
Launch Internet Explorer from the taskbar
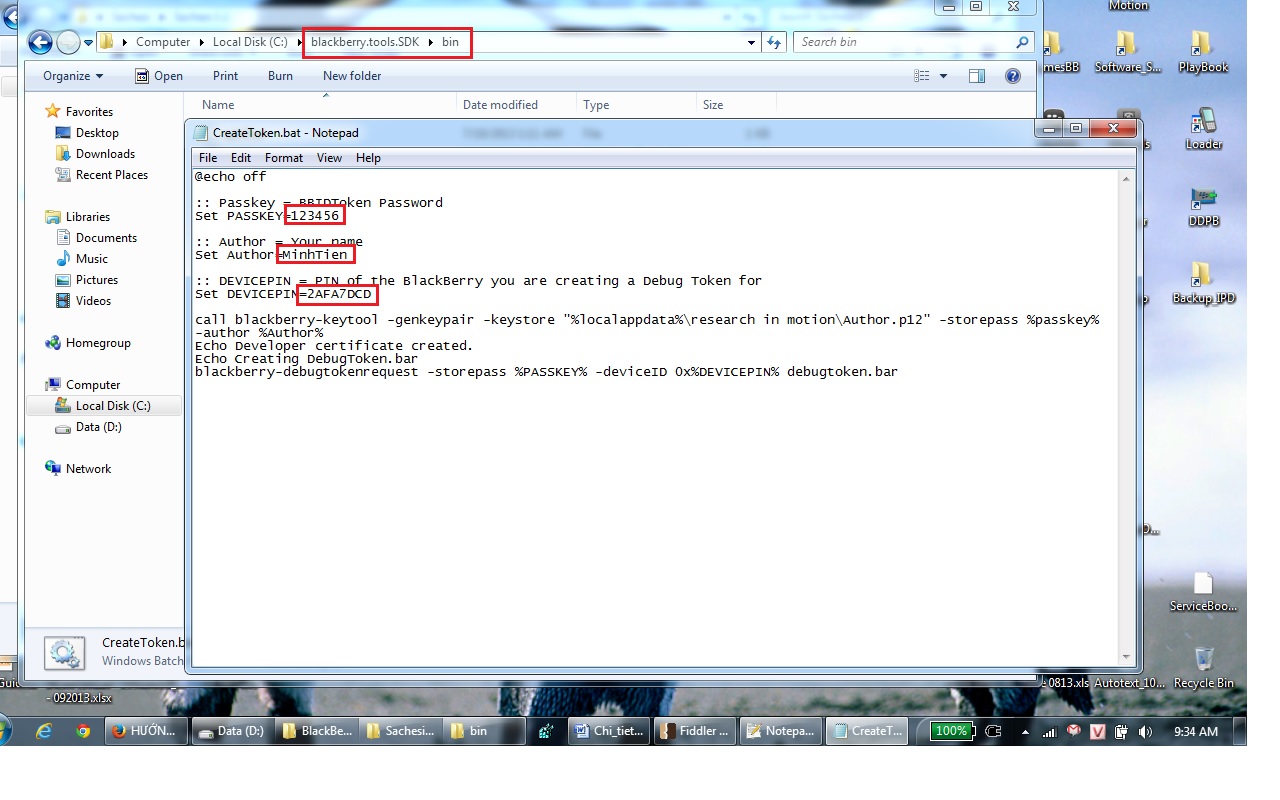(x=44, y=731)
